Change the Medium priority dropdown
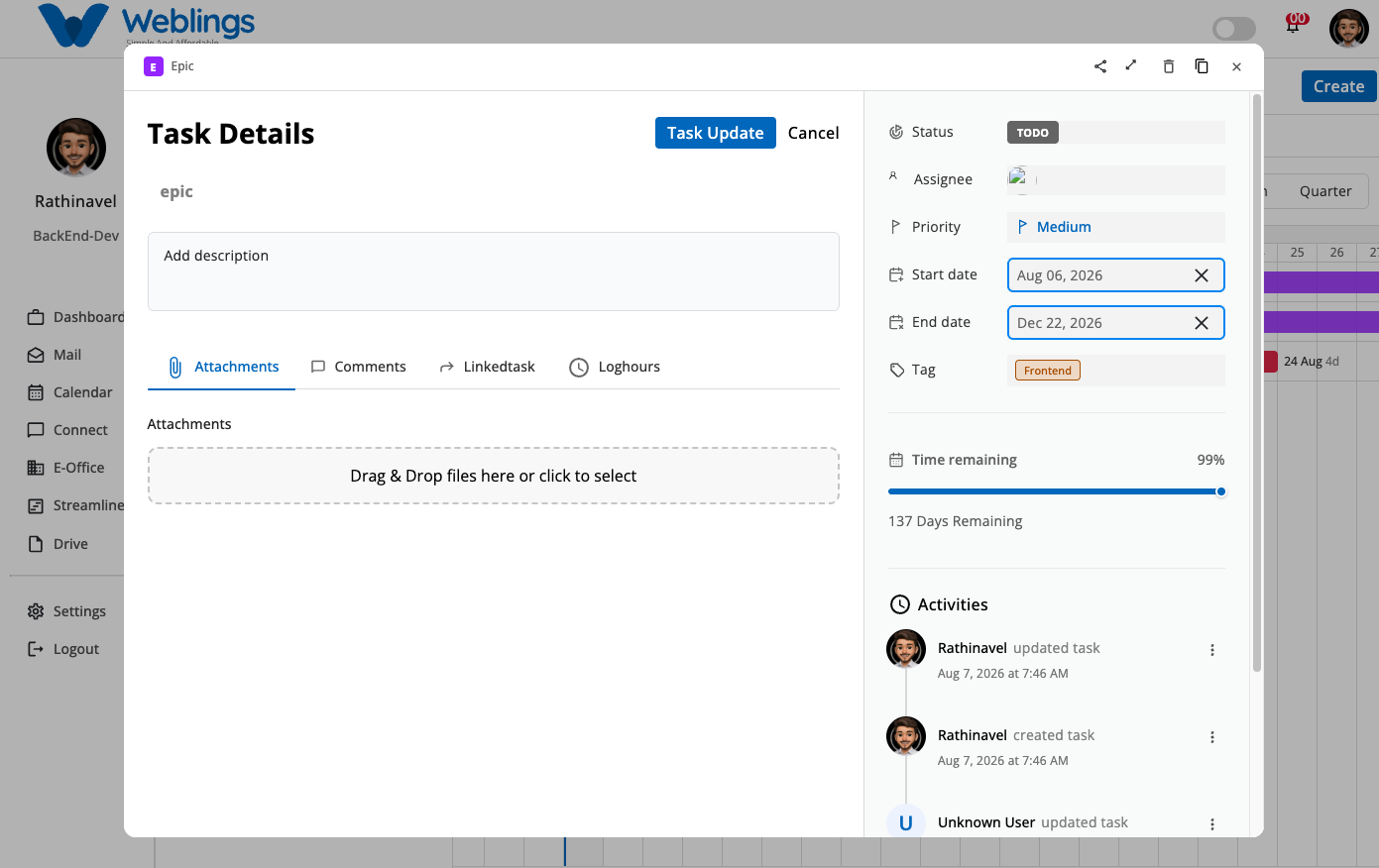1379x868 pixels. (1116, 227)
